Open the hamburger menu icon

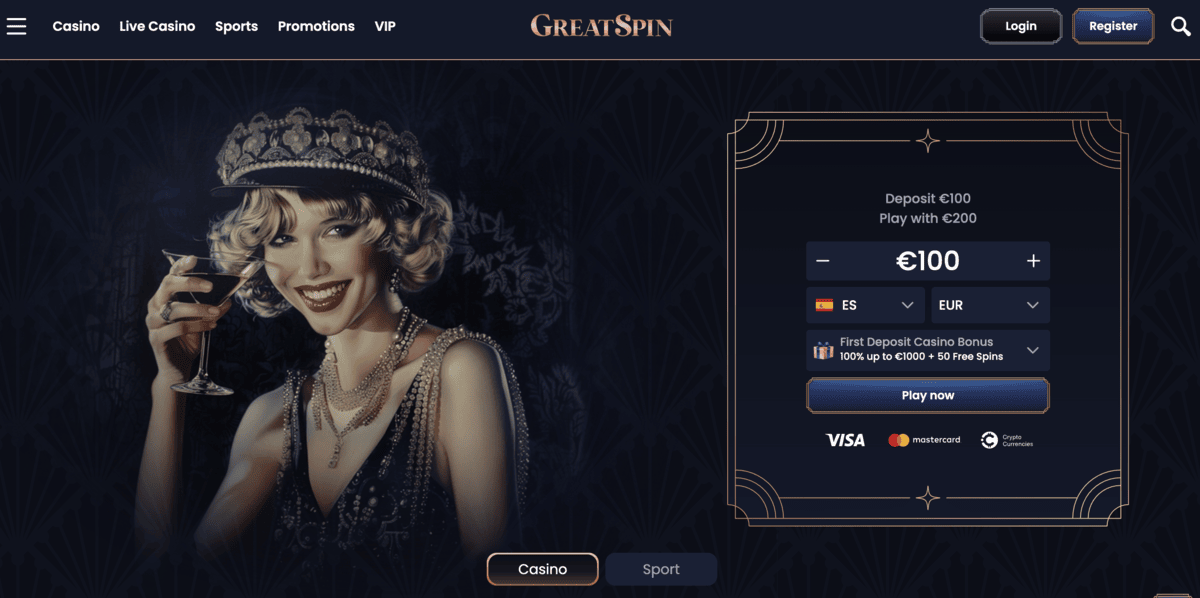point(16,26)
